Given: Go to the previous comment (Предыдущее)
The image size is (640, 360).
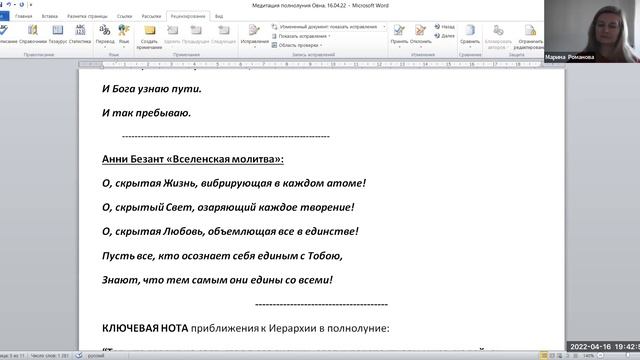Looking at the screenshot, I should [196, 34].
